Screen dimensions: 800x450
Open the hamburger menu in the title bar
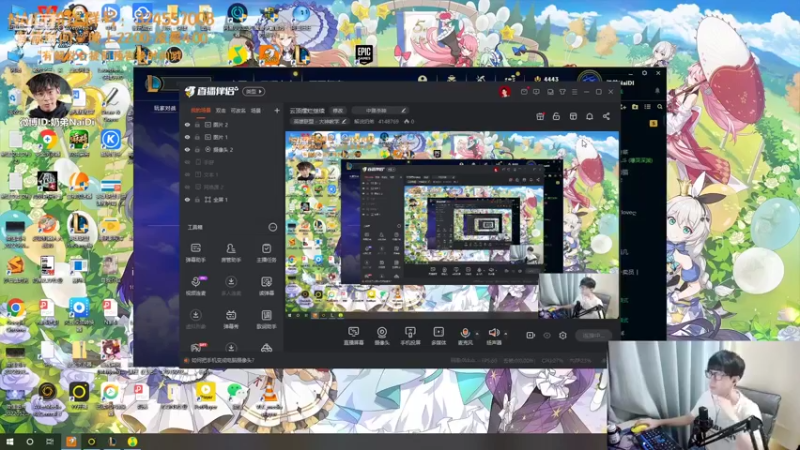[x=574, y=92]
